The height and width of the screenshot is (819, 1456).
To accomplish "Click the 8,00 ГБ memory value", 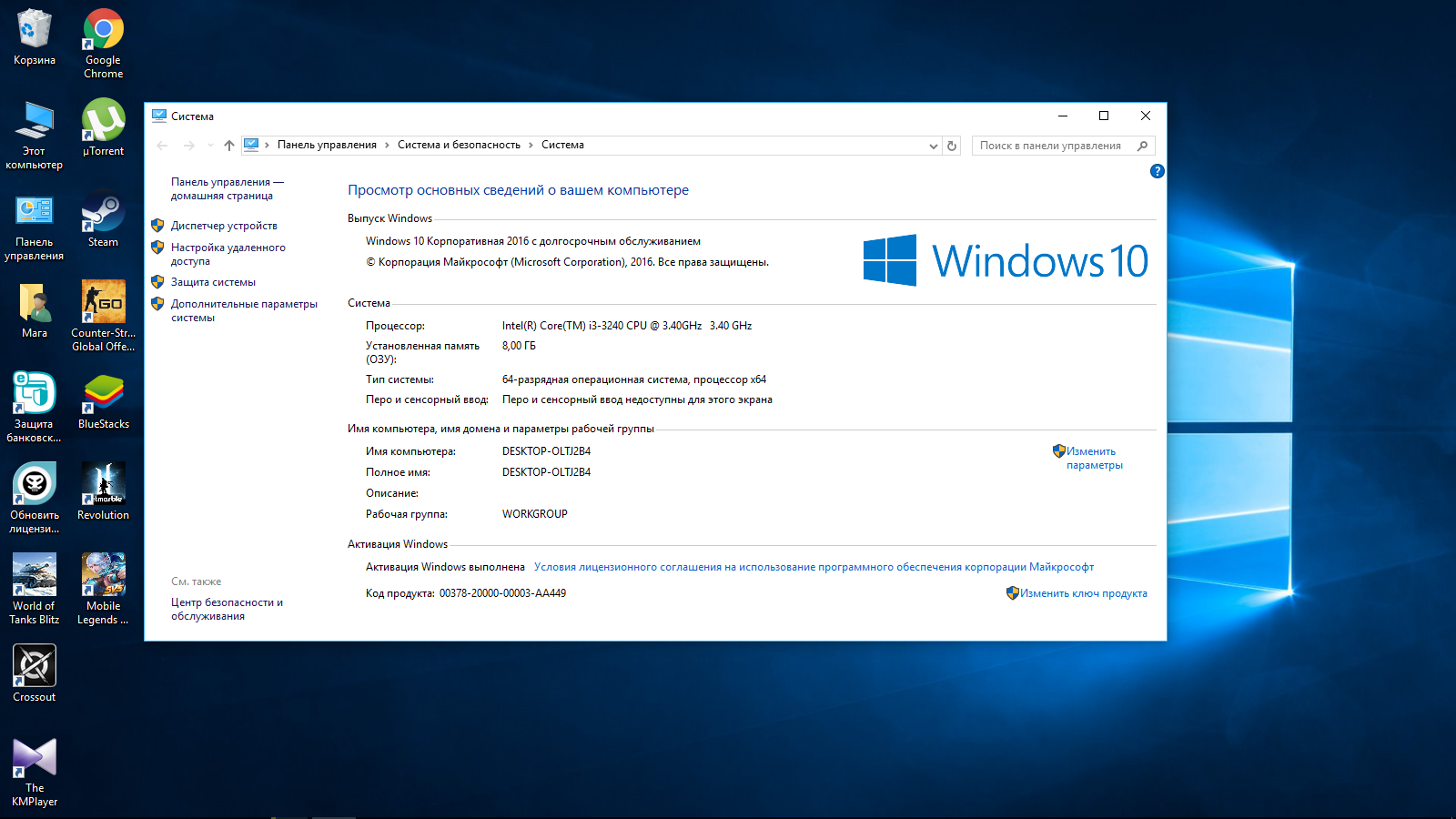I will pyautogui.click(x=519, y=346).
